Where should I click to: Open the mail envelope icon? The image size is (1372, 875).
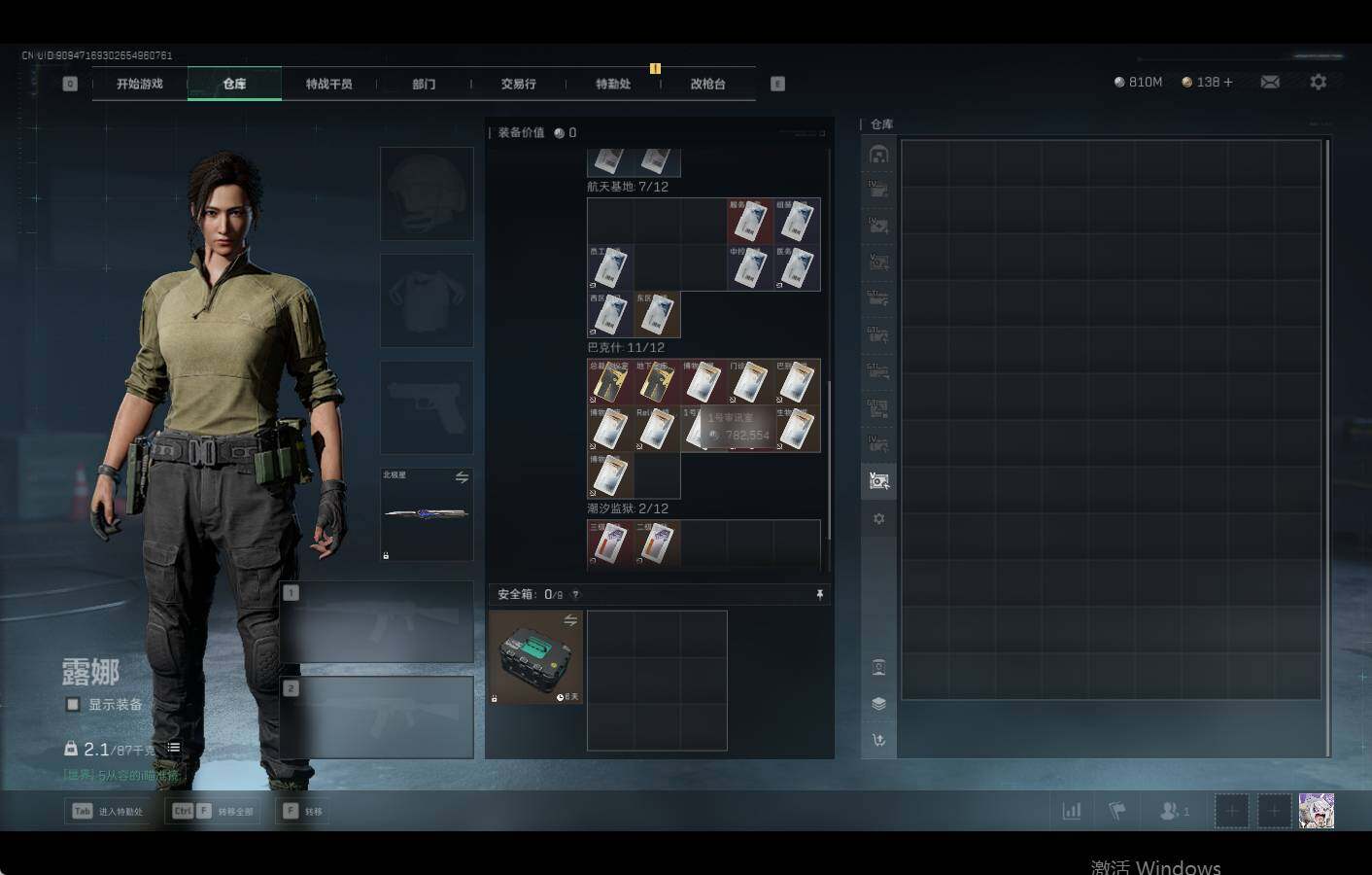tap(1270, 82)
